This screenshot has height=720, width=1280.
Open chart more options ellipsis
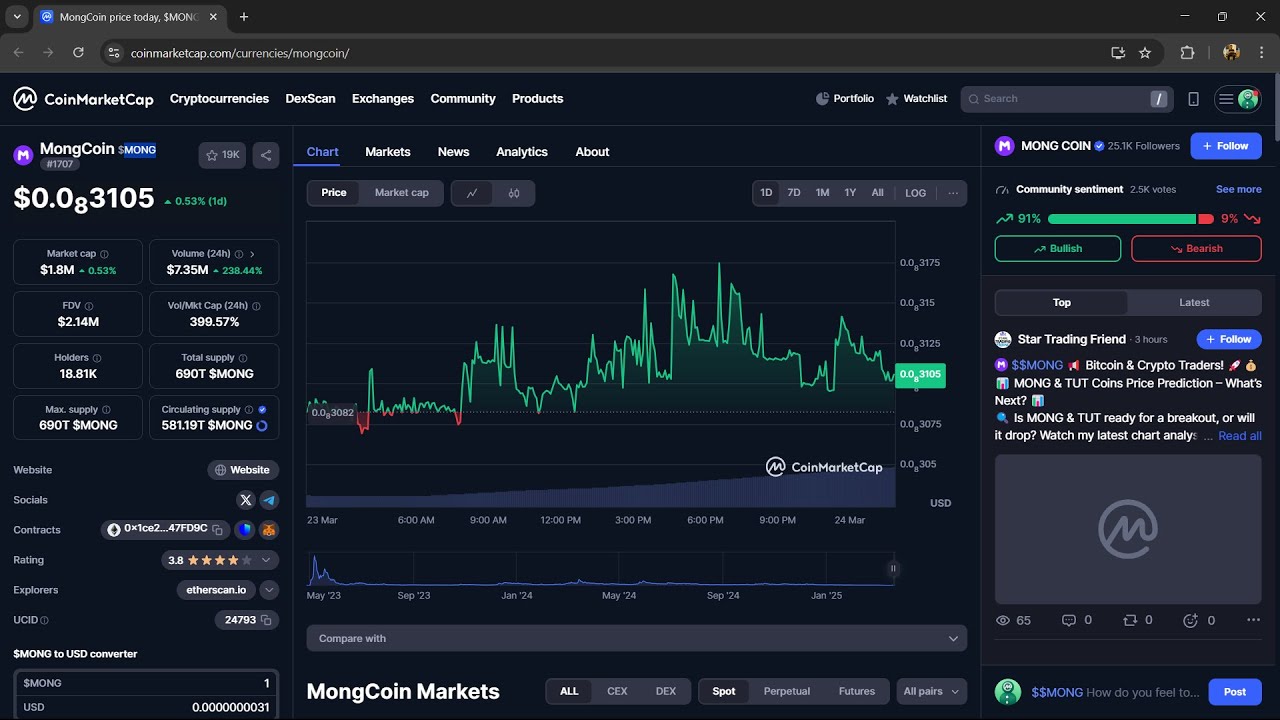(x=953, y=193)
